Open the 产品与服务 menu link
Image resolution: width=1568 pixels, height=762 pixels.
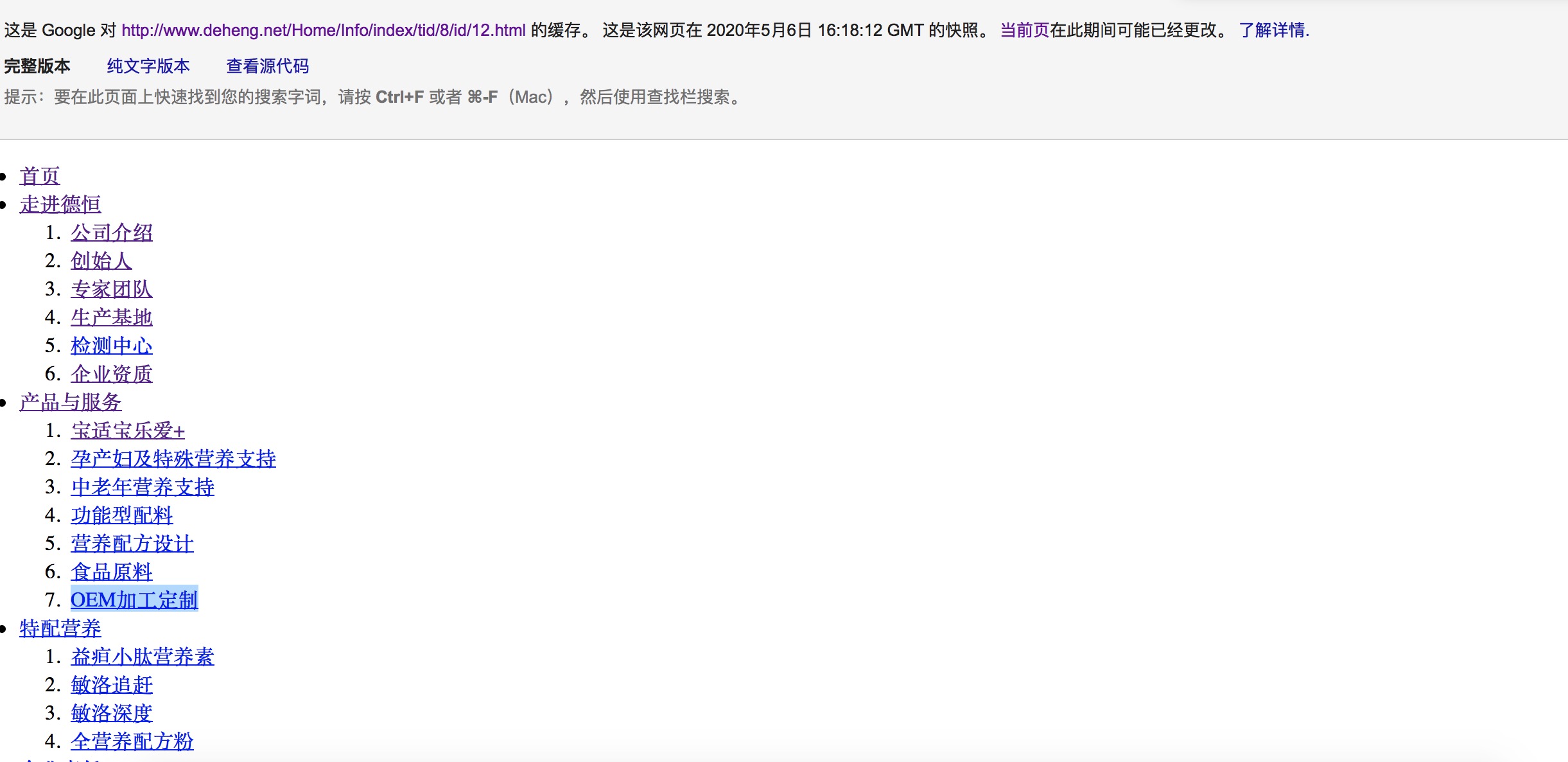[x=71, y=402]
